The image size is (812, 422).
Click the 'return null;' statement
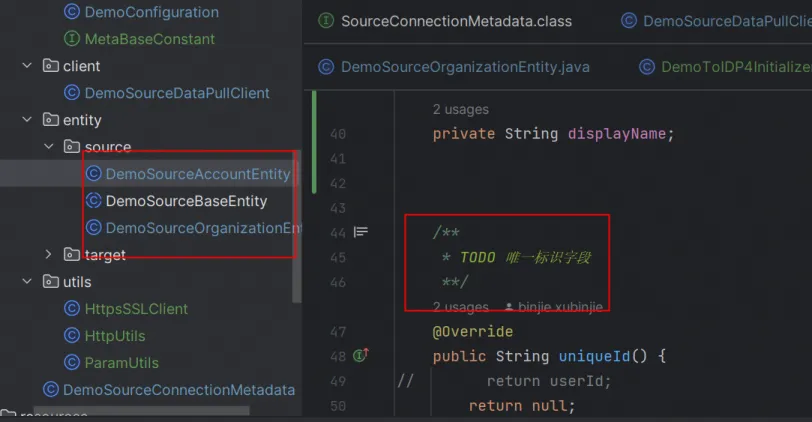[521, 406]
